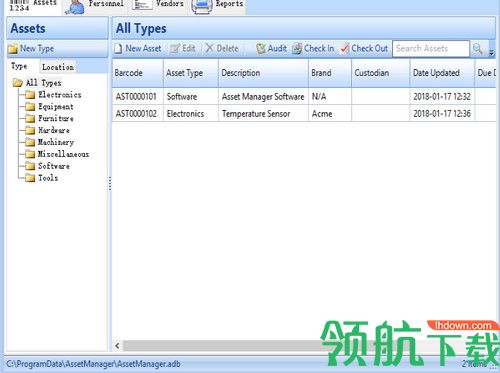The width and height of the screenshot is (500, 373).
Task: Click the Audit button label
Action: coord(277,49)
